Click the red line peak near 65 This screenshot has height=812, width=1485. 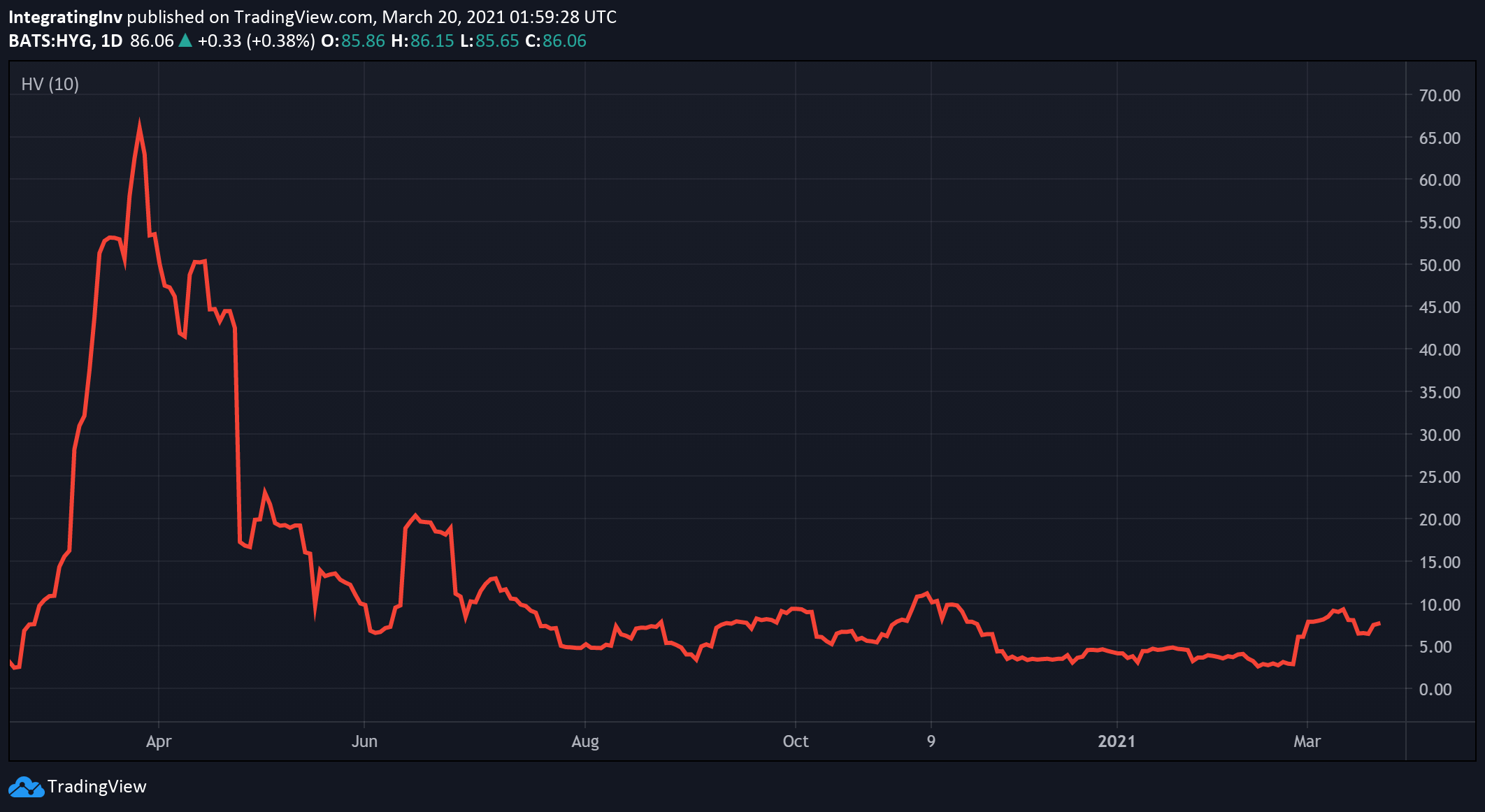(x=139, y=126)
